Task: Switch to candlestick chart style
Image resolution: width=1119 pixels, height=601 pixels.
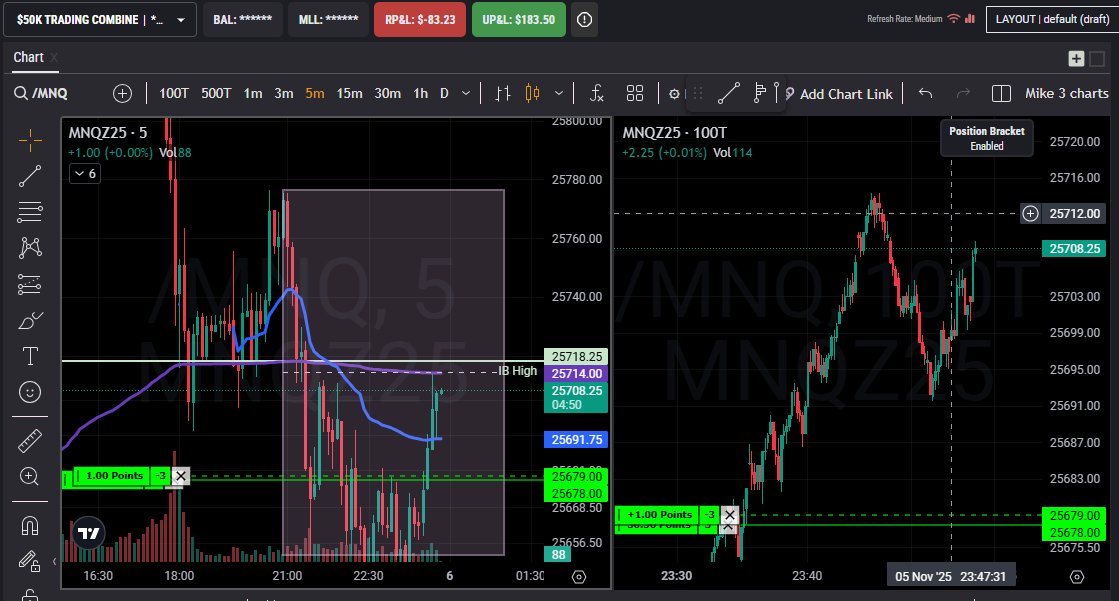Action: click(532, 94)
